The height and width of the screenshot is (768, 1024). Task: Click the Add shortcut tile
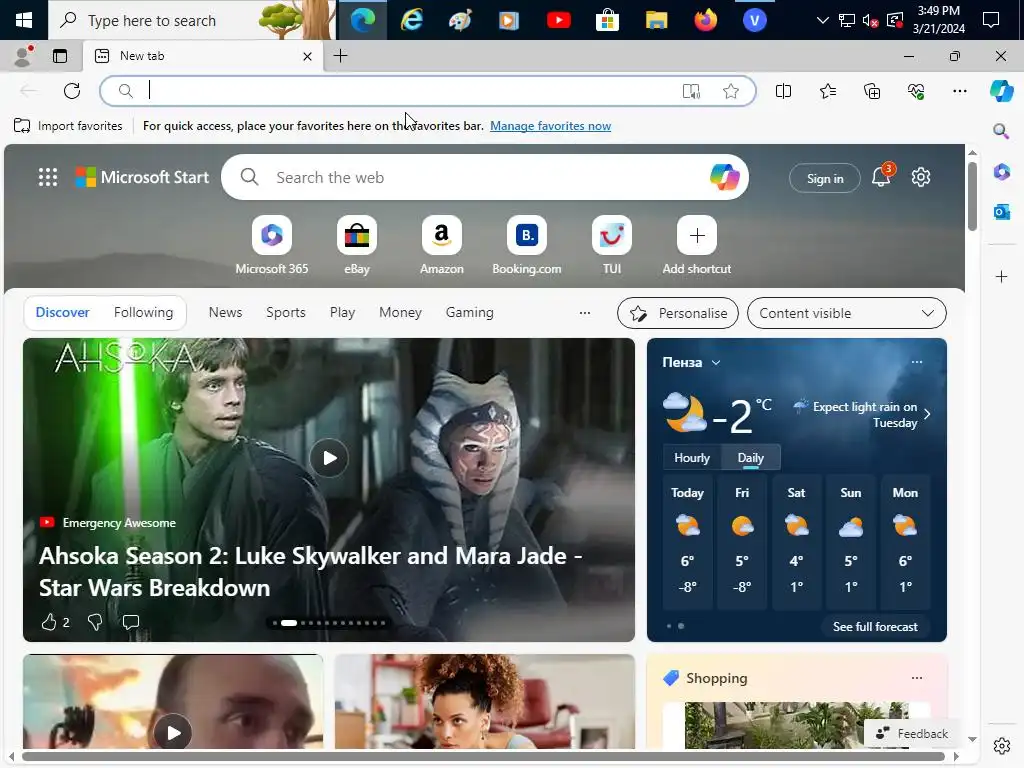click(x=697, y=245)
